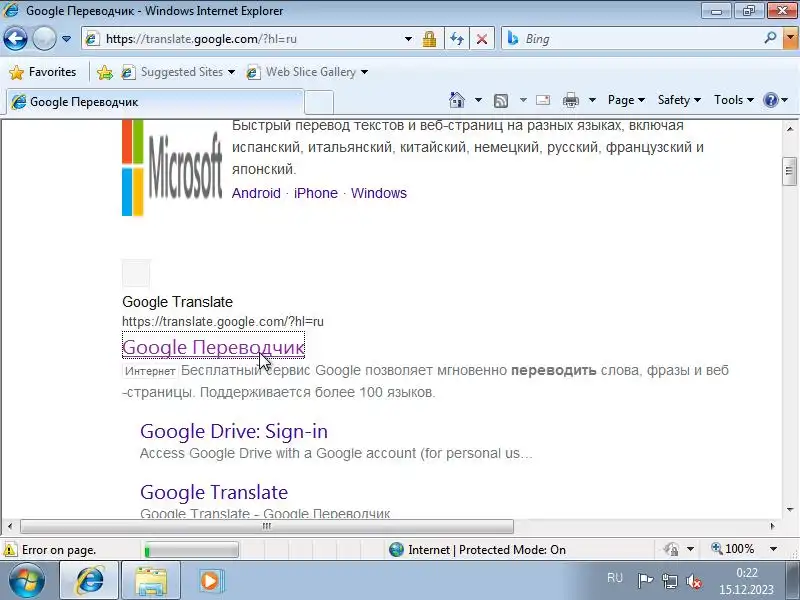Click the Add to Favorites Bar icon
This screenshot has height=600, width=800.
point(105,72)
